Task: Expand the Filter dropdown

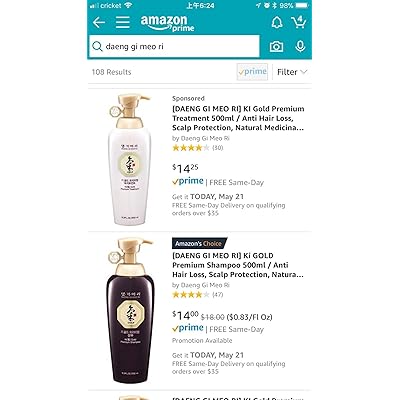Action: point(292,72)
